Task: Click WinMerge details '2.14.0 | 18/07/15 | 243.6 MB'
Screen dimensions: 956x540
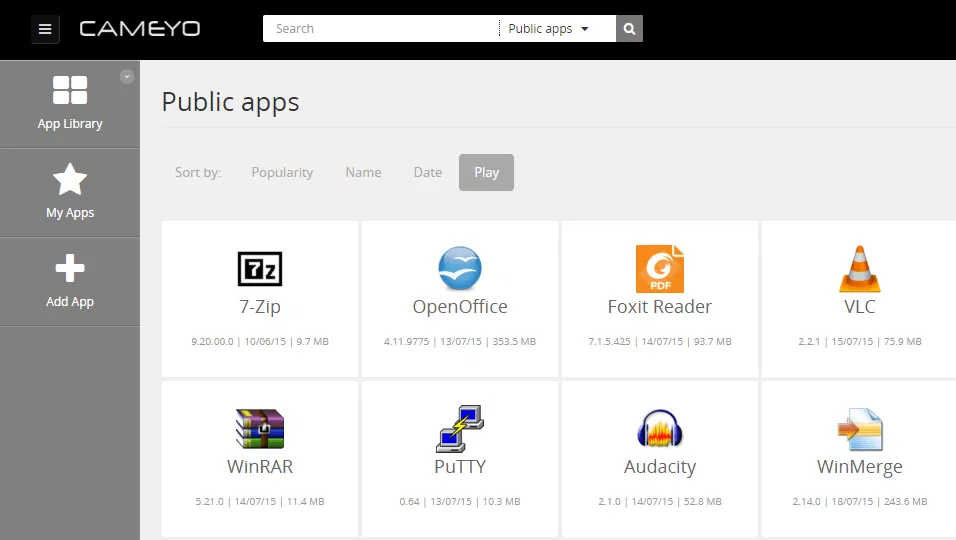Action: [860, 502]
